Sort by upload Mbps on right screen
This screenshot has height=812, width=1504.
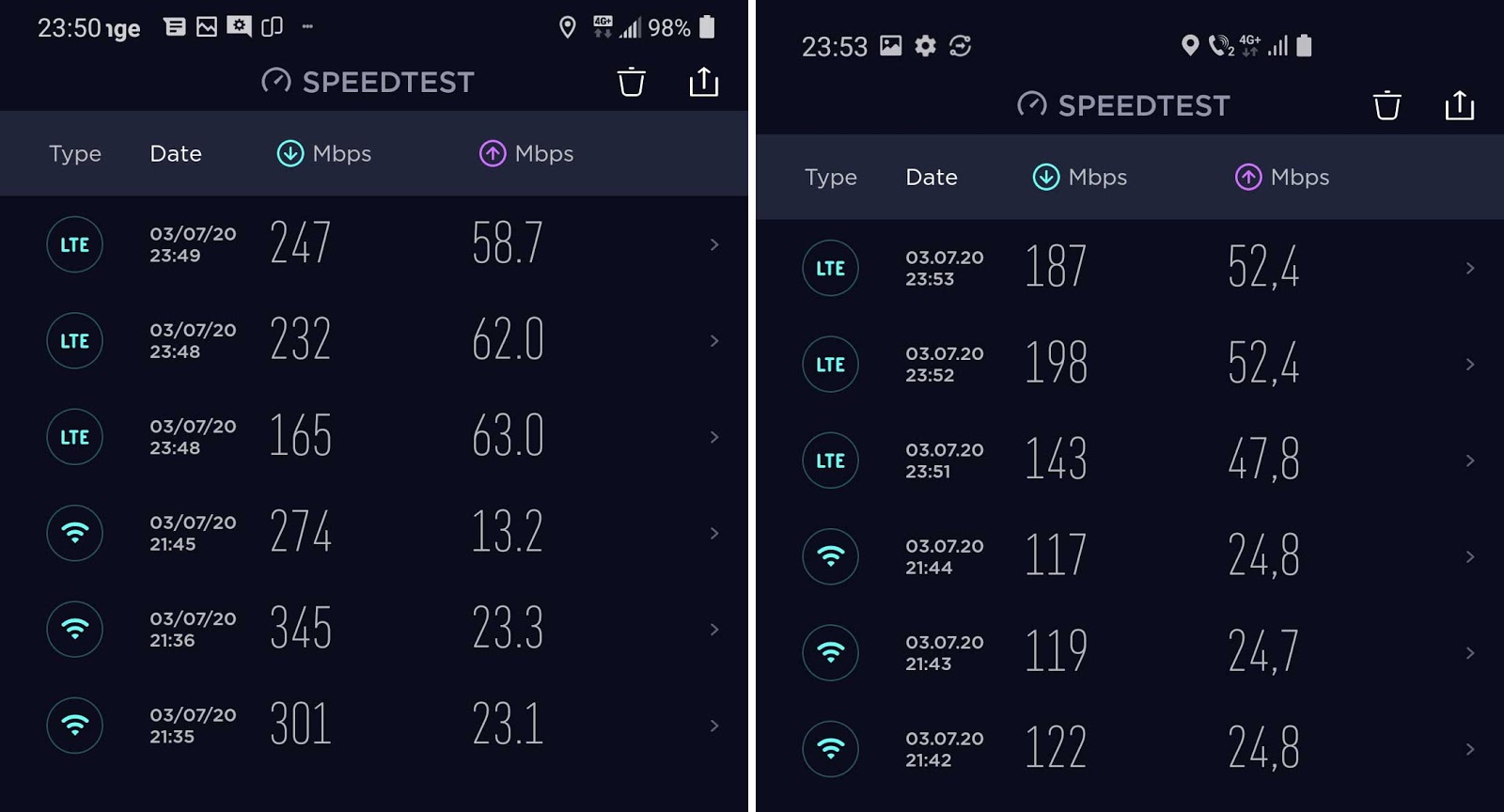[1282, 177]
